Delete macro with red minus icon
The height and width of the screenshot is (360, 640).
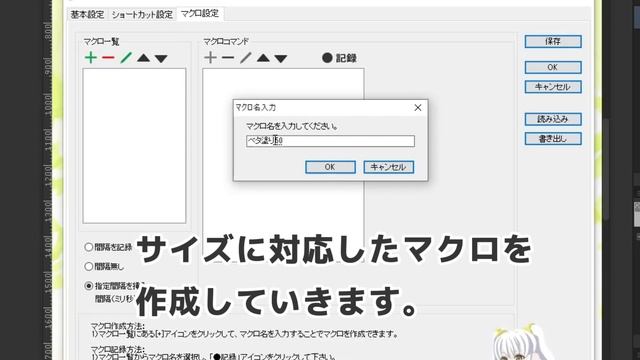[108, 58]
